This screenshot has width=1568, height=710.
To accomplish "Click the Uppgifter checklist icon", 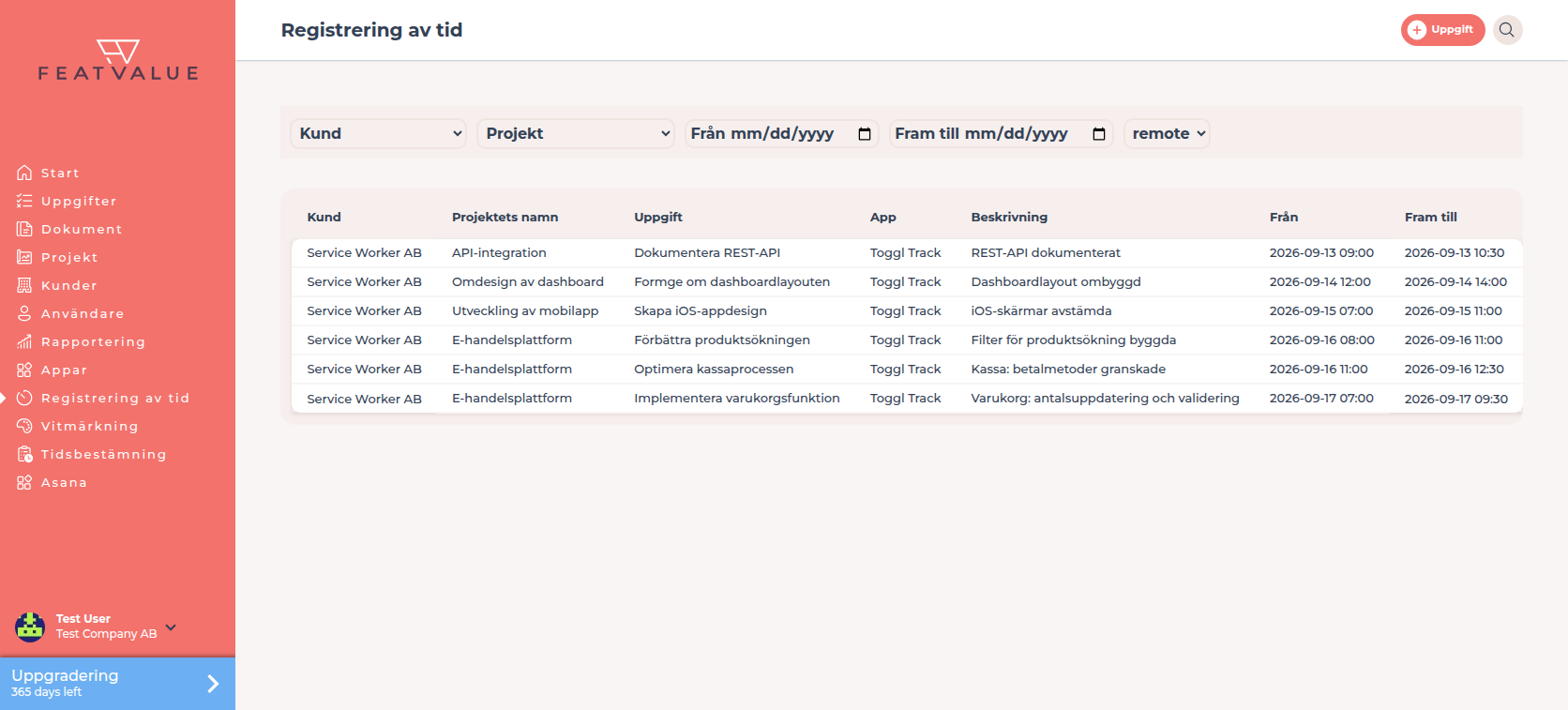I will coord(24,201).
